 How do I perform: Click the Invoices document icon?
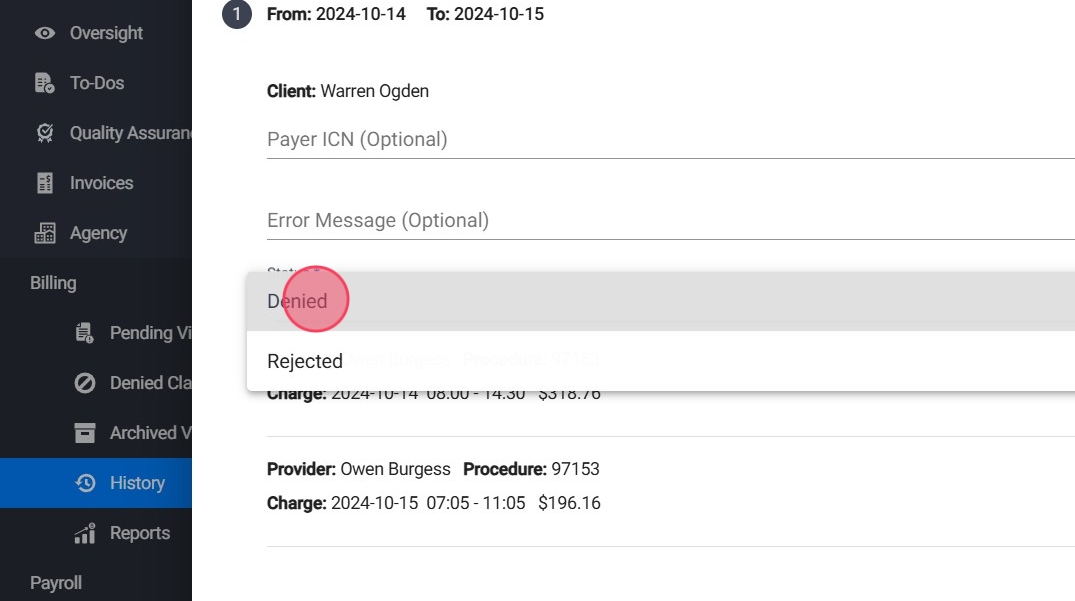[44, 183]
